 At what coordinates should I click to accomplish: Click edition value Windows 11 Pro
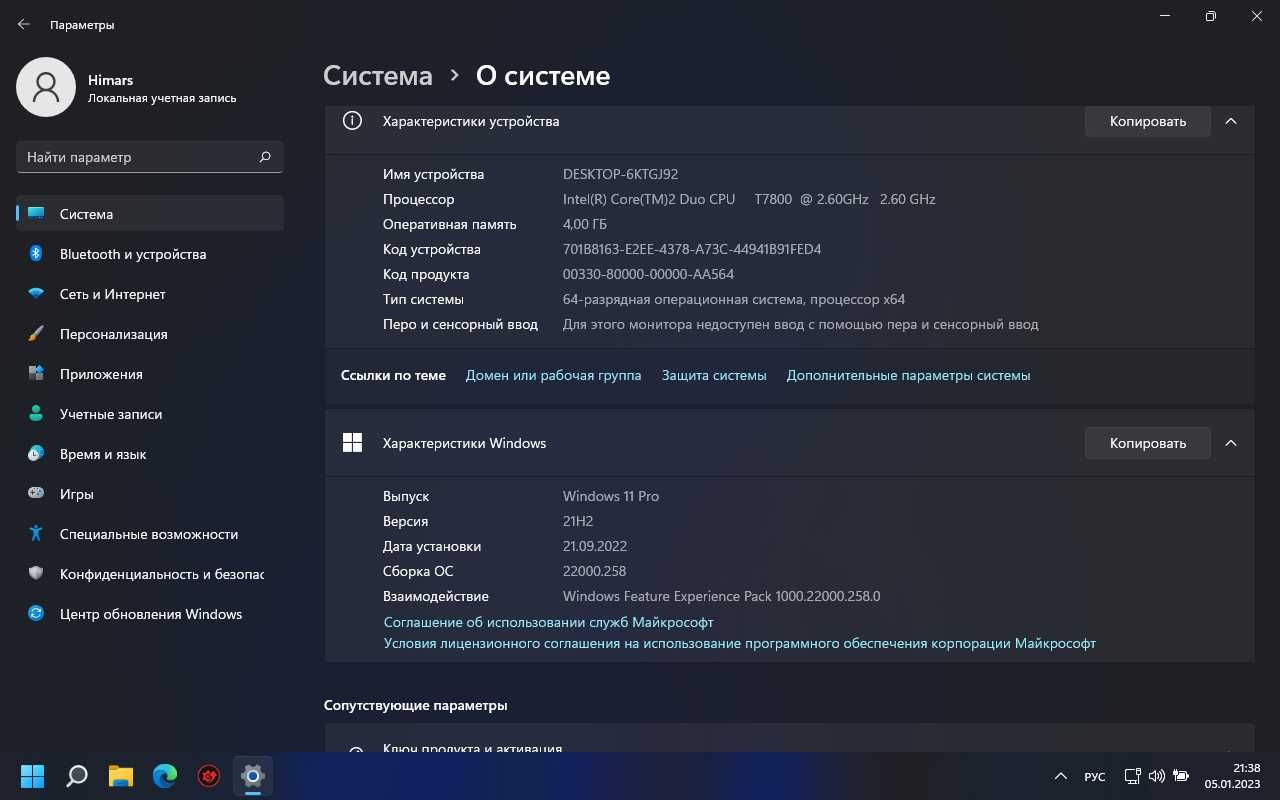click(x=611, y=496)
